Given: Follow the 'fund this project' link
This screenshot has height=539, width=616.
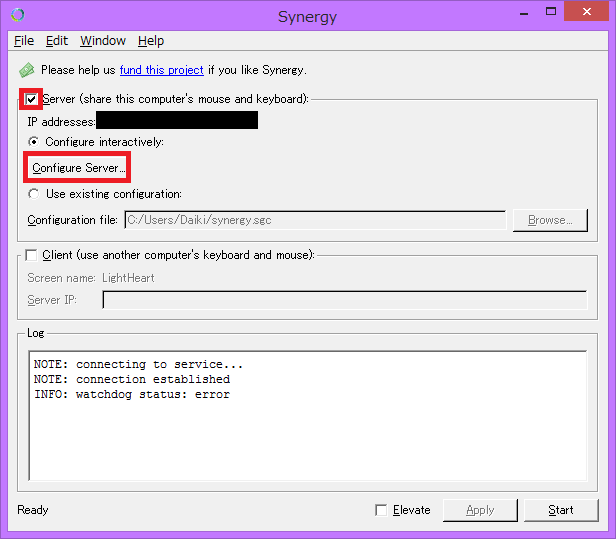Looking at the screenshot, I should tap(161, 70).
